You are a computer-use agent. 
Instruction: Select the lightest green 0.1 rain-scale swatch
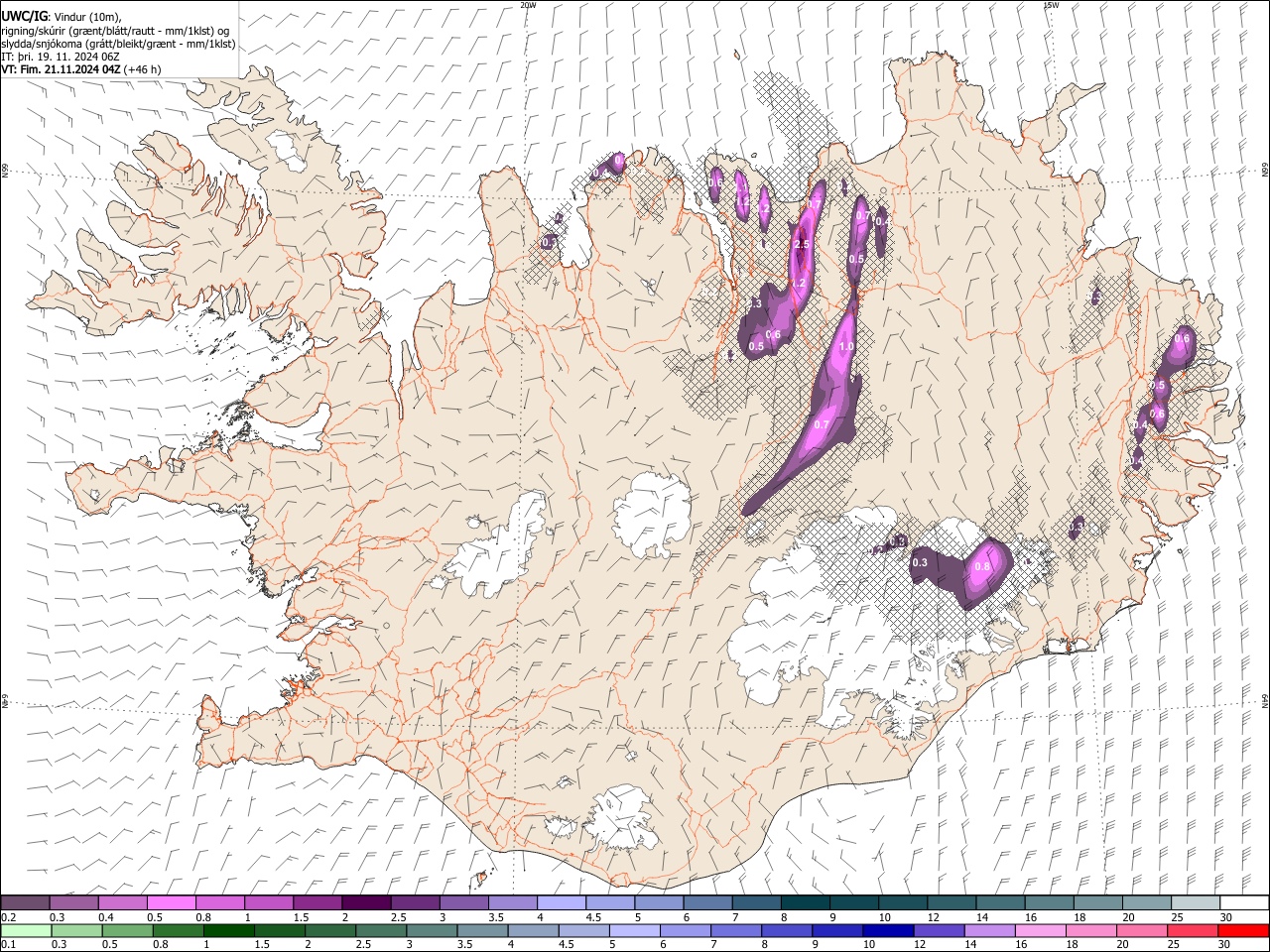[26, 931]
